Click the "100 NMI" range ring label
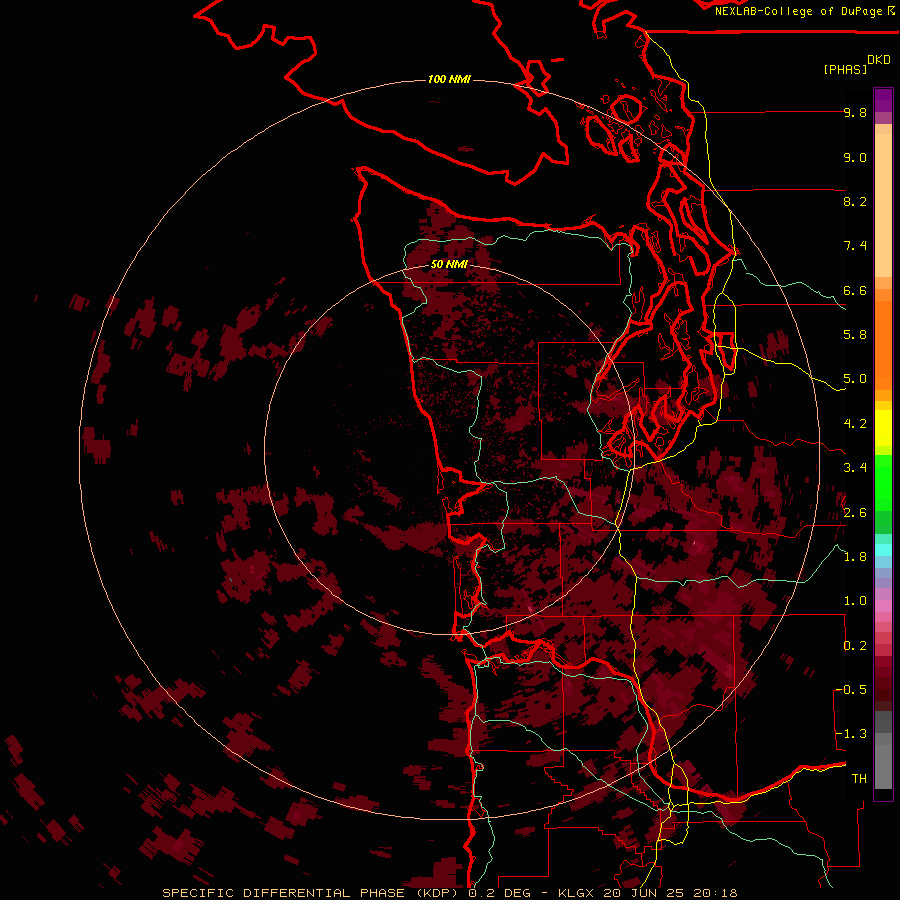 click(x=449, y=79)
